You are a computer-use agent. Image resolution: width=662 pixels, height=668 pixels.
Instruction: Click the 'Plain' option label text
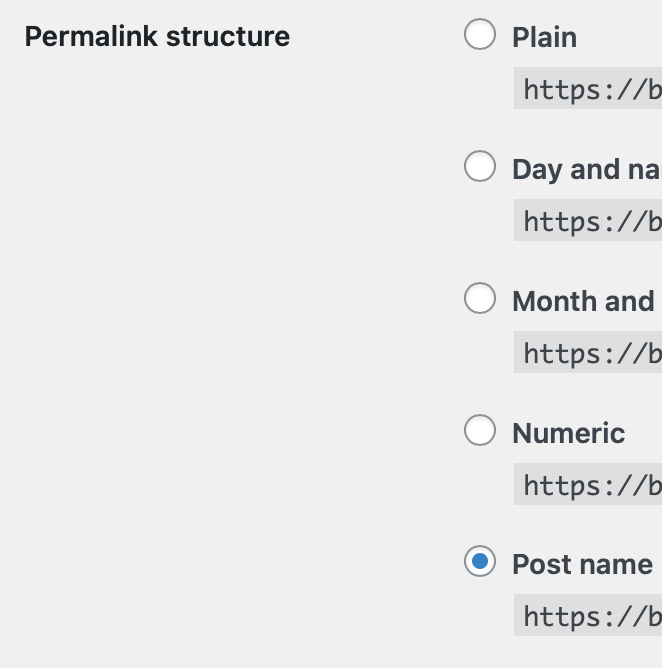tap(544, 37)
